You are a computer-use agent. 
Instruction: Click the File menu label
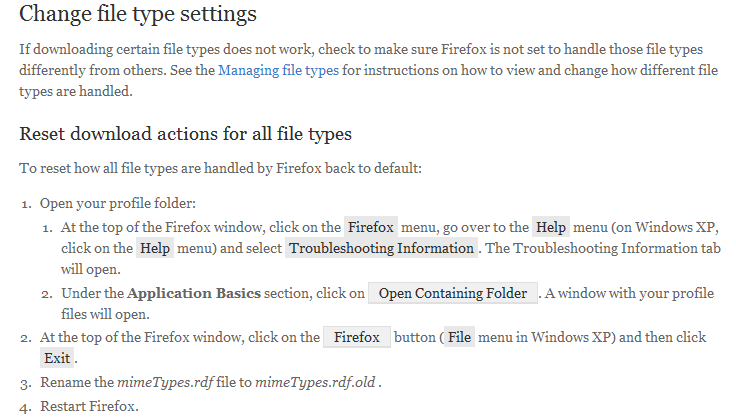coord(459,337)
